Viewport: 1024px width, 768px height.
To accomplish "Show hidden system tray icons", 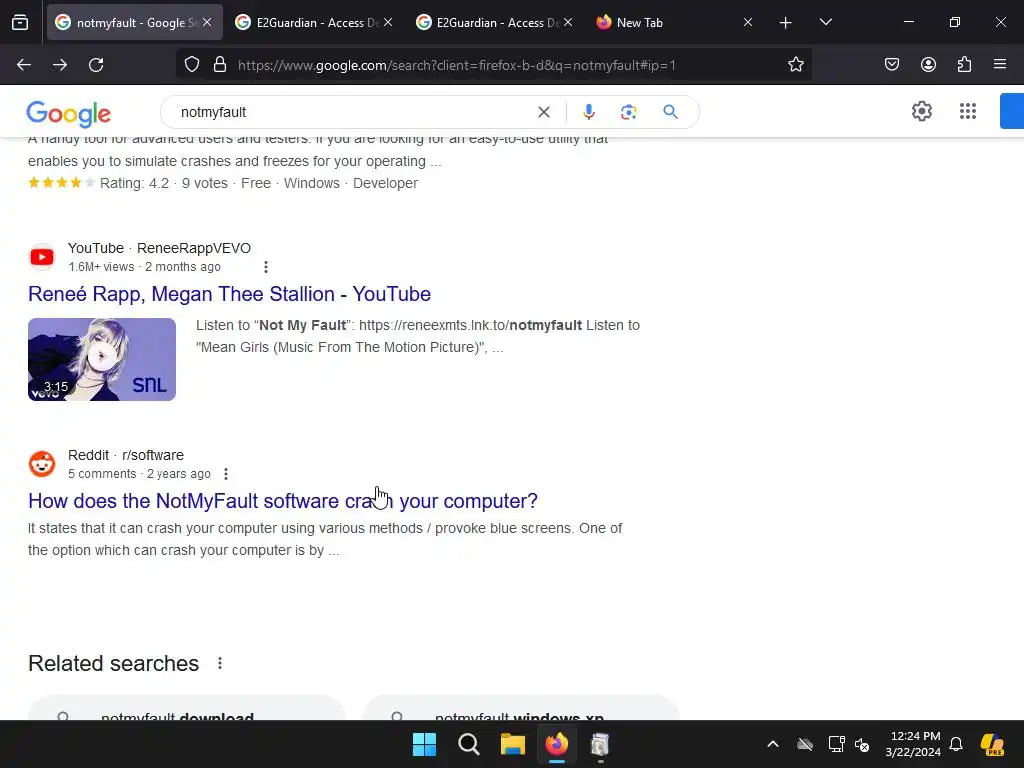I will pos(773,744).
